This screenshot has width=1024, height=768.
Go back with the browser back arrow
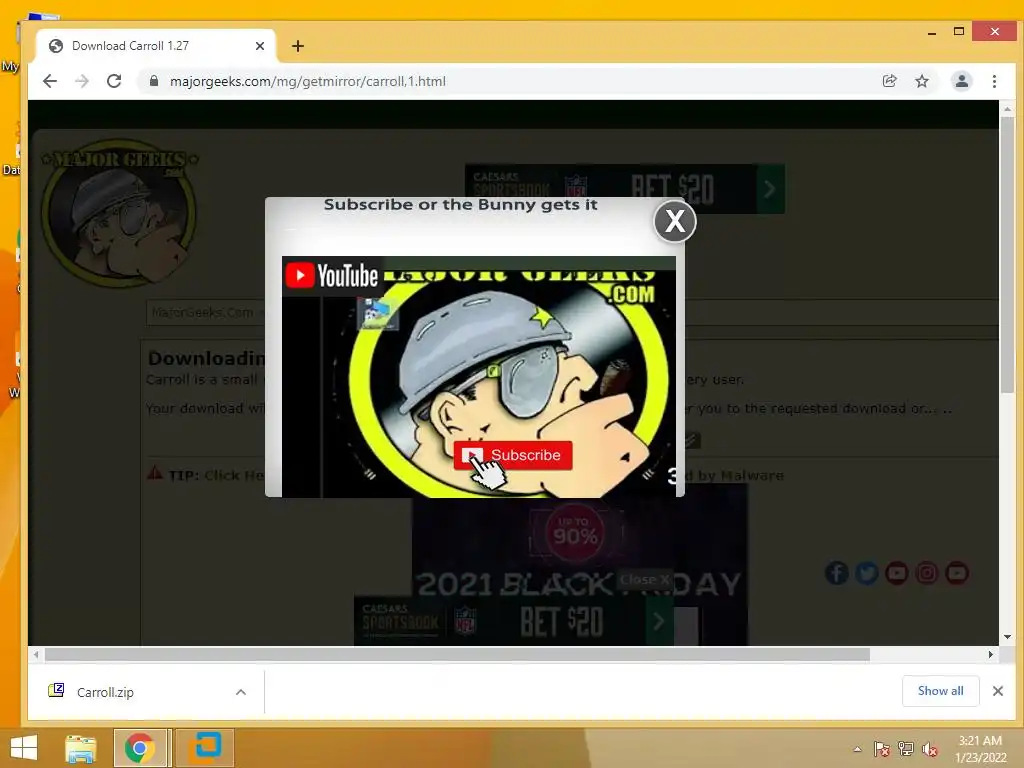[x=50, y=81]
